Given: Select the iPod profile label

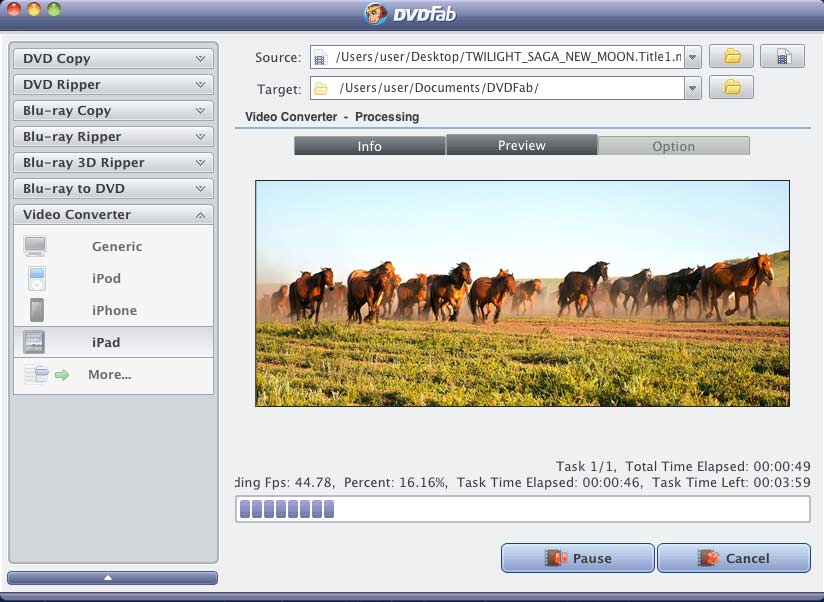Looking at the screenshot, I should click(x=106, y=278).
